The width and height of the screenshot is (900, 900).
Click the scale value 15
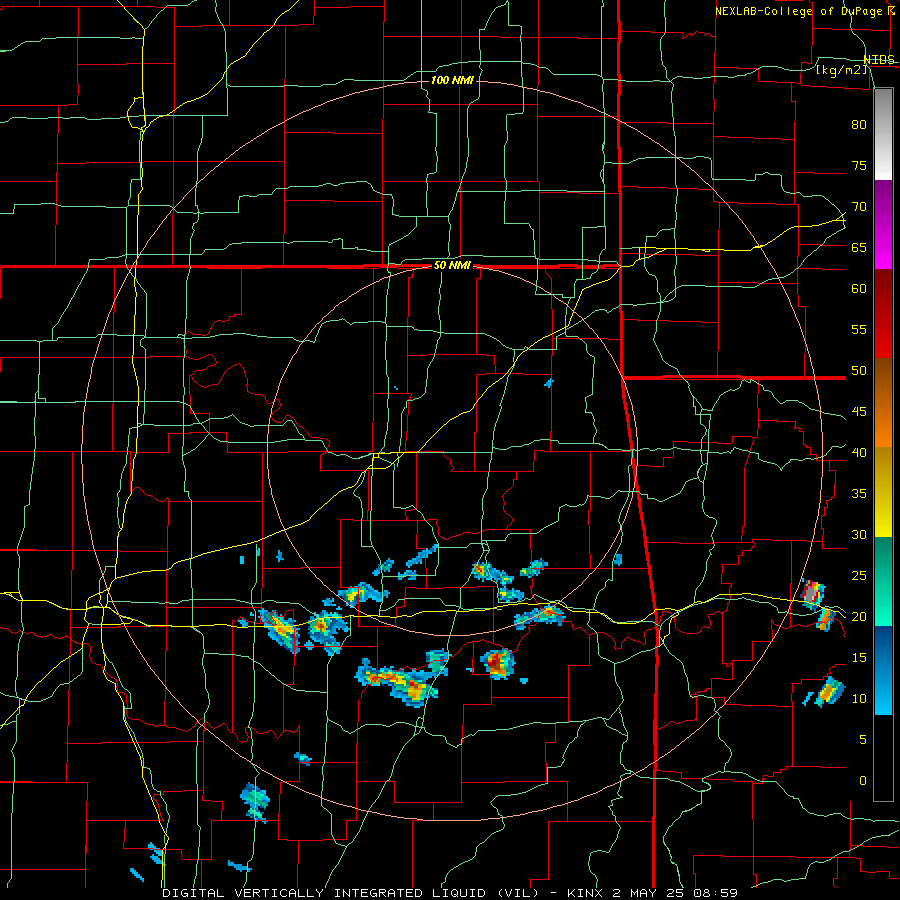click(859, 657)
